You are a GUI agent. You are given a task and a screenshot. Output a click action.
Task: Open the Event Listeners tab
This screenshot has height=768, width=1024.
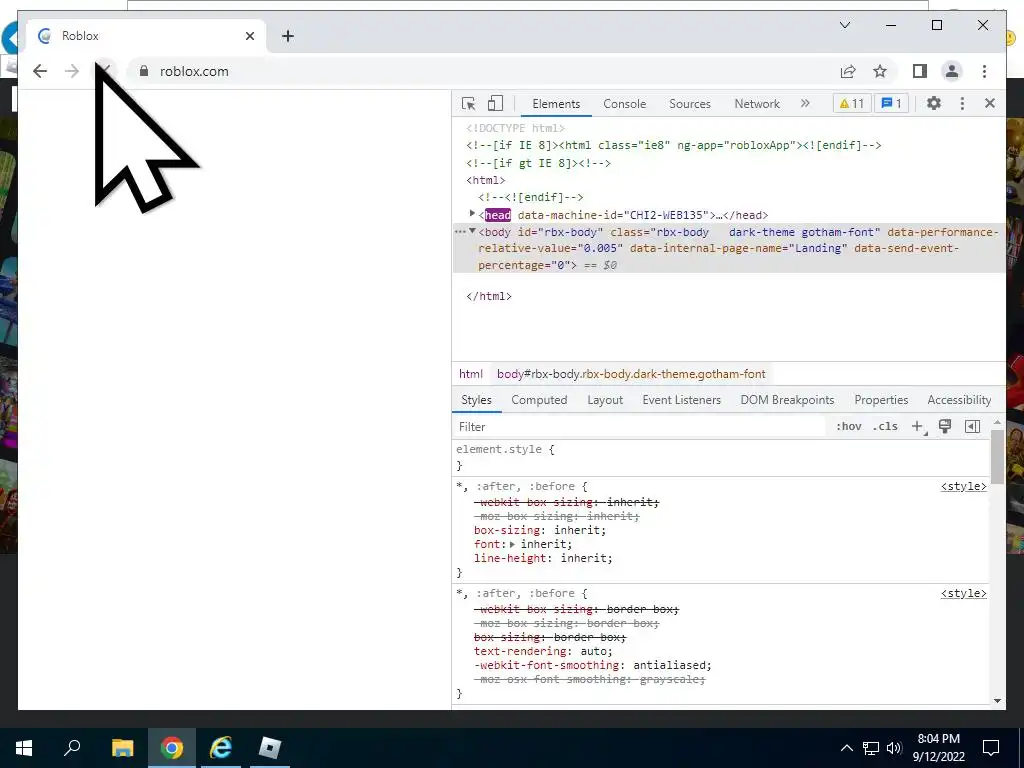(x=681, y=400)
